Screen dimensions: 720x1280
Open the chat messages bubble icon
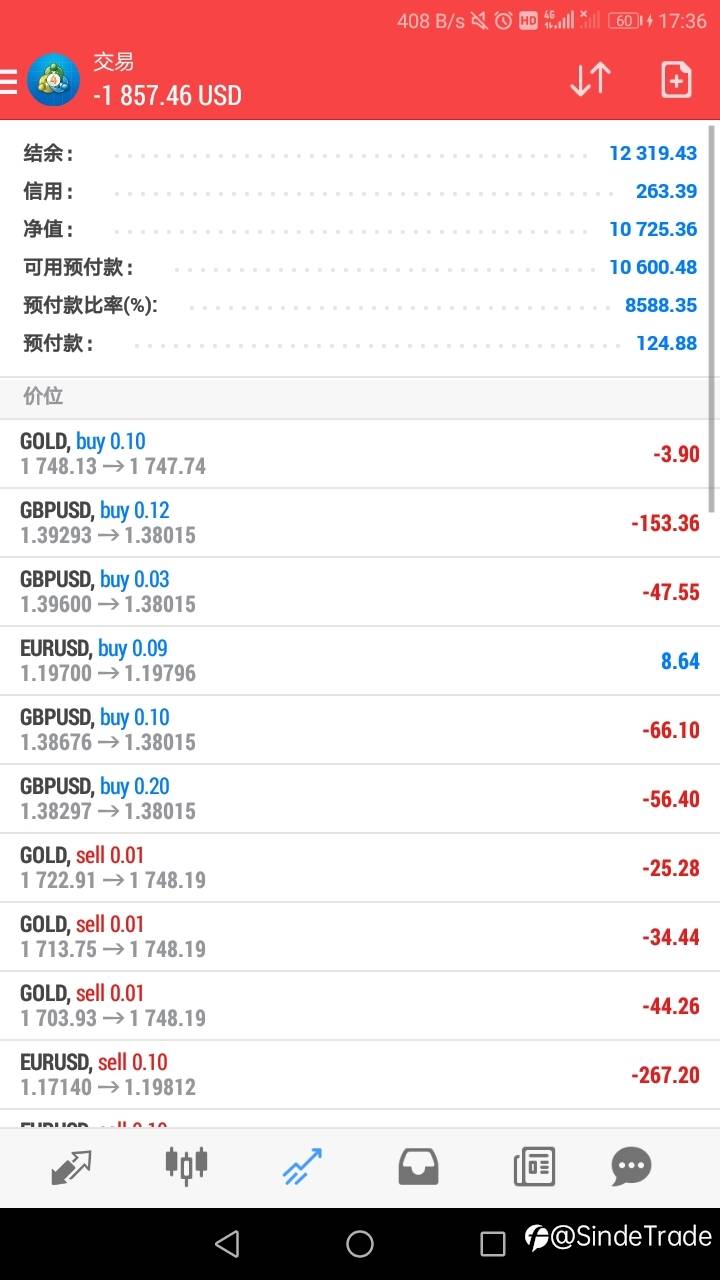[x=631, y=1166]
